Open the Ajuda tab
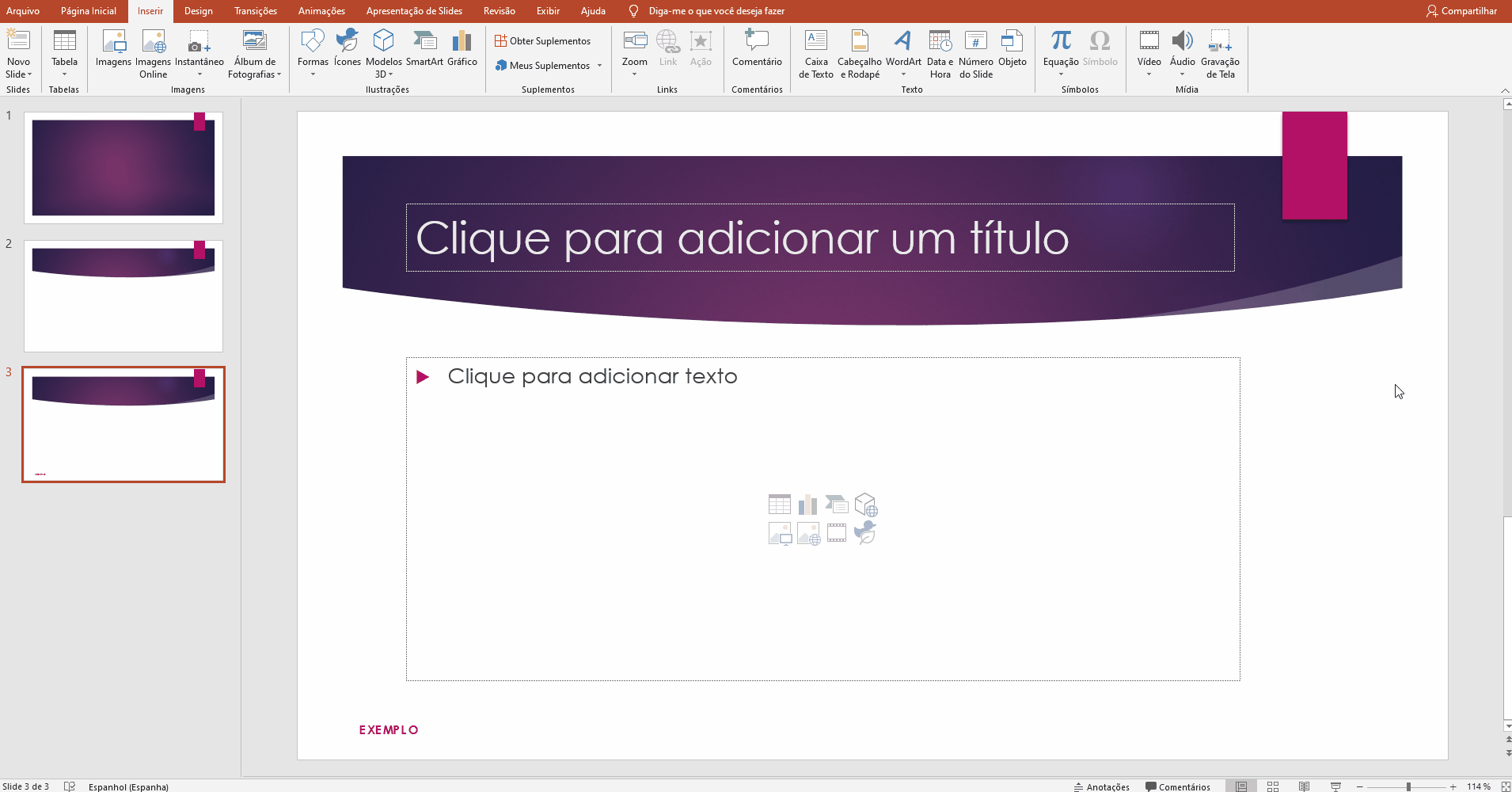This screenshot has width=1512, height=792. click(x=593, y=11)
